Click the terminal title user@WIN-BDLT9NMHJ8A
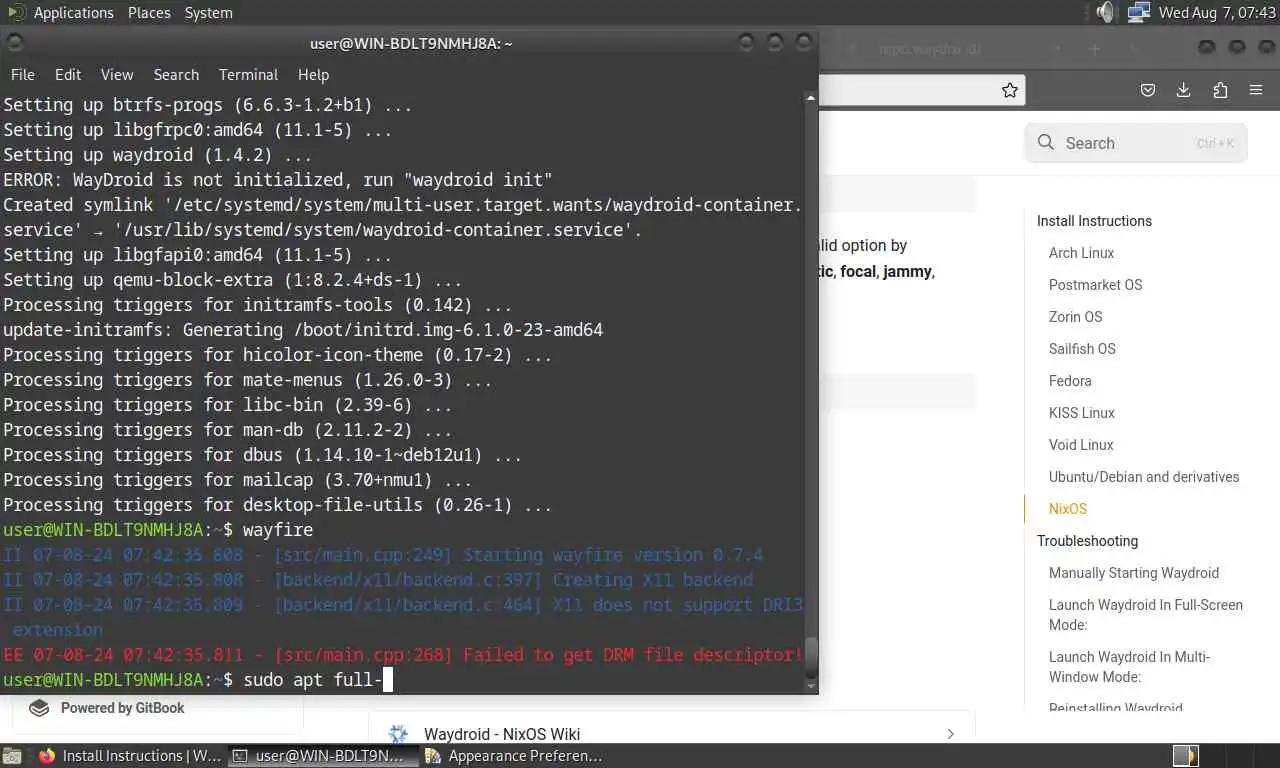1280x768 pixels. [x=411, y=43]
